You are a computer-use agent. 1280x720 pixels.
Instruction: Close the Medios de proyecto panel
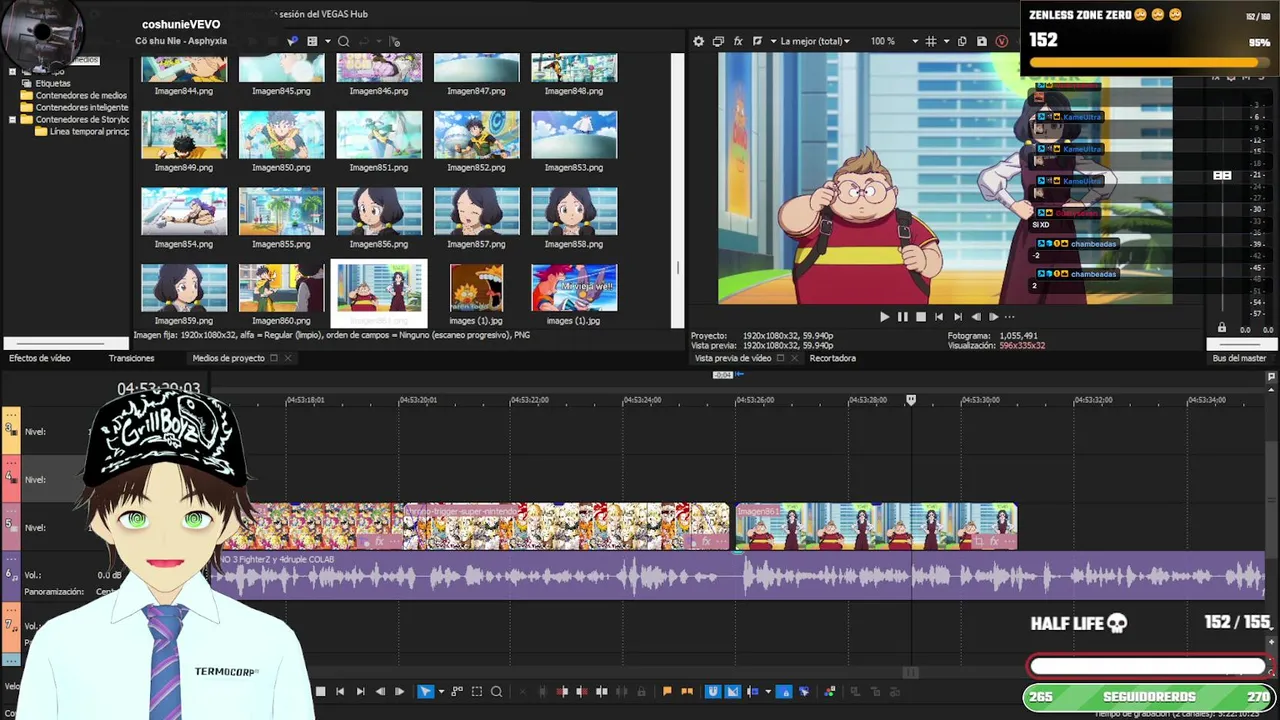288,358
